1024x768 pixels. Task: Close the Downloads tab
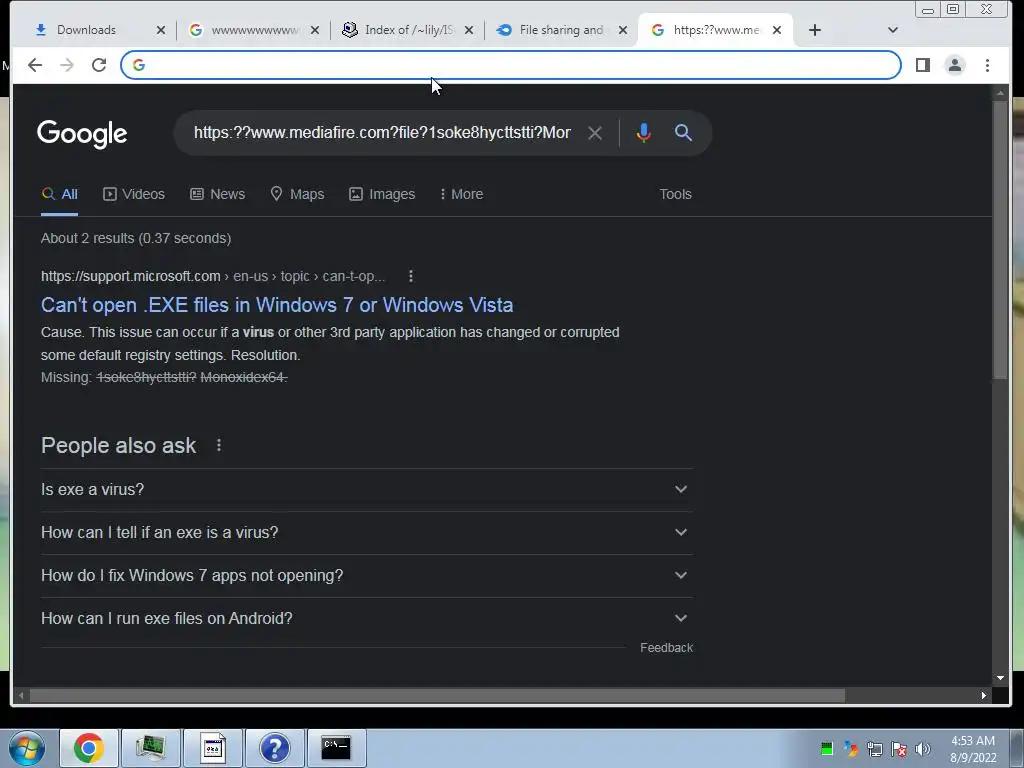[161, 30]
